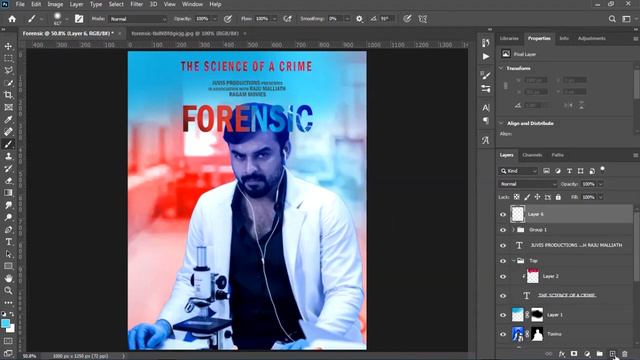The height and width of the screenshot is (360, 640).
Task: Toggle airbrush-style build-up effect
Action: tap(287, 19)
